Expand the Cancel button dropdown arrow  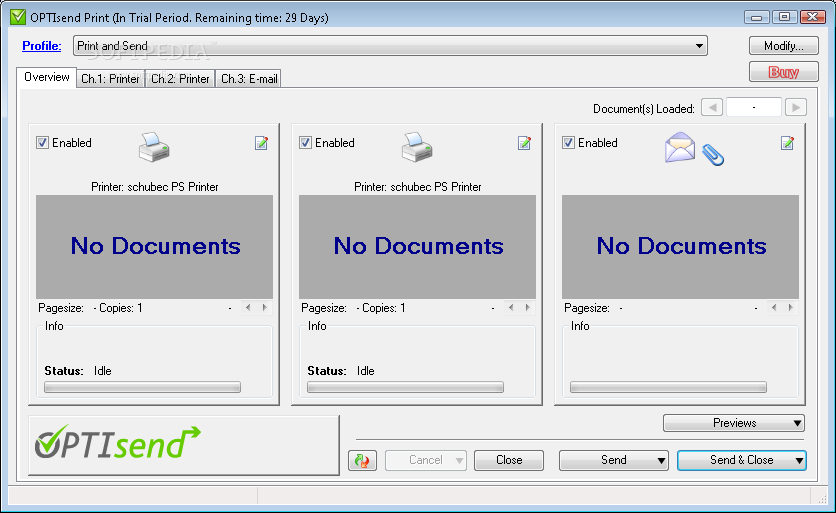[x=459, y=460]
